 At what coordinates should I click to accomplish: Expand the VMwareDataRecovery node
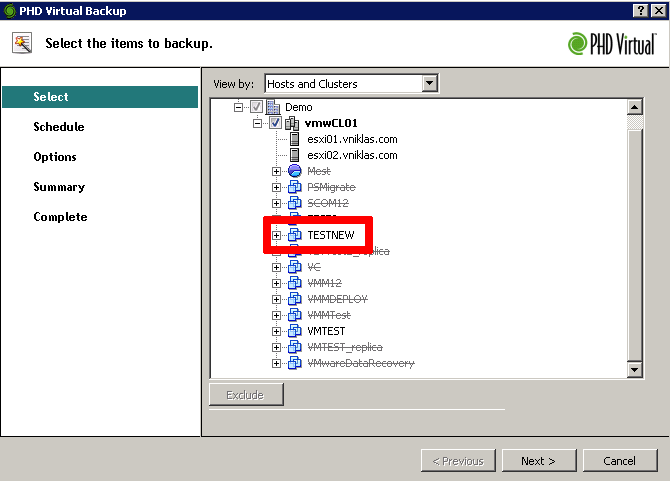point(276,363)
